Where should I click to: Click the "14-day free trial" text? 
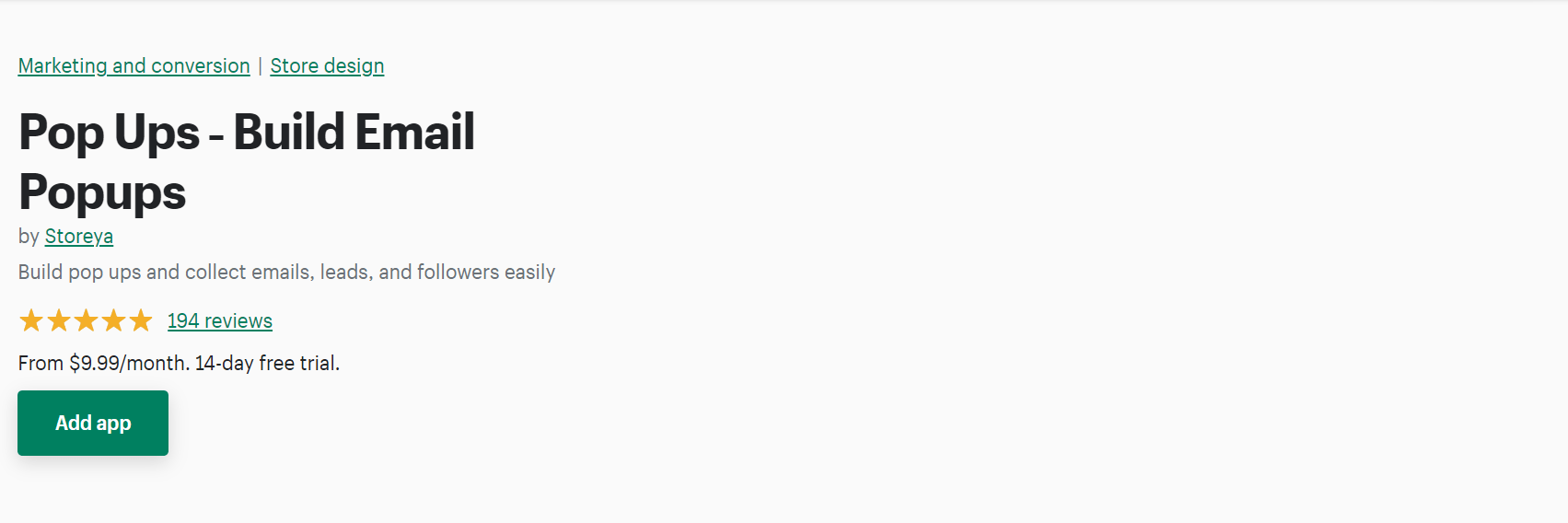tap(265, 364)
